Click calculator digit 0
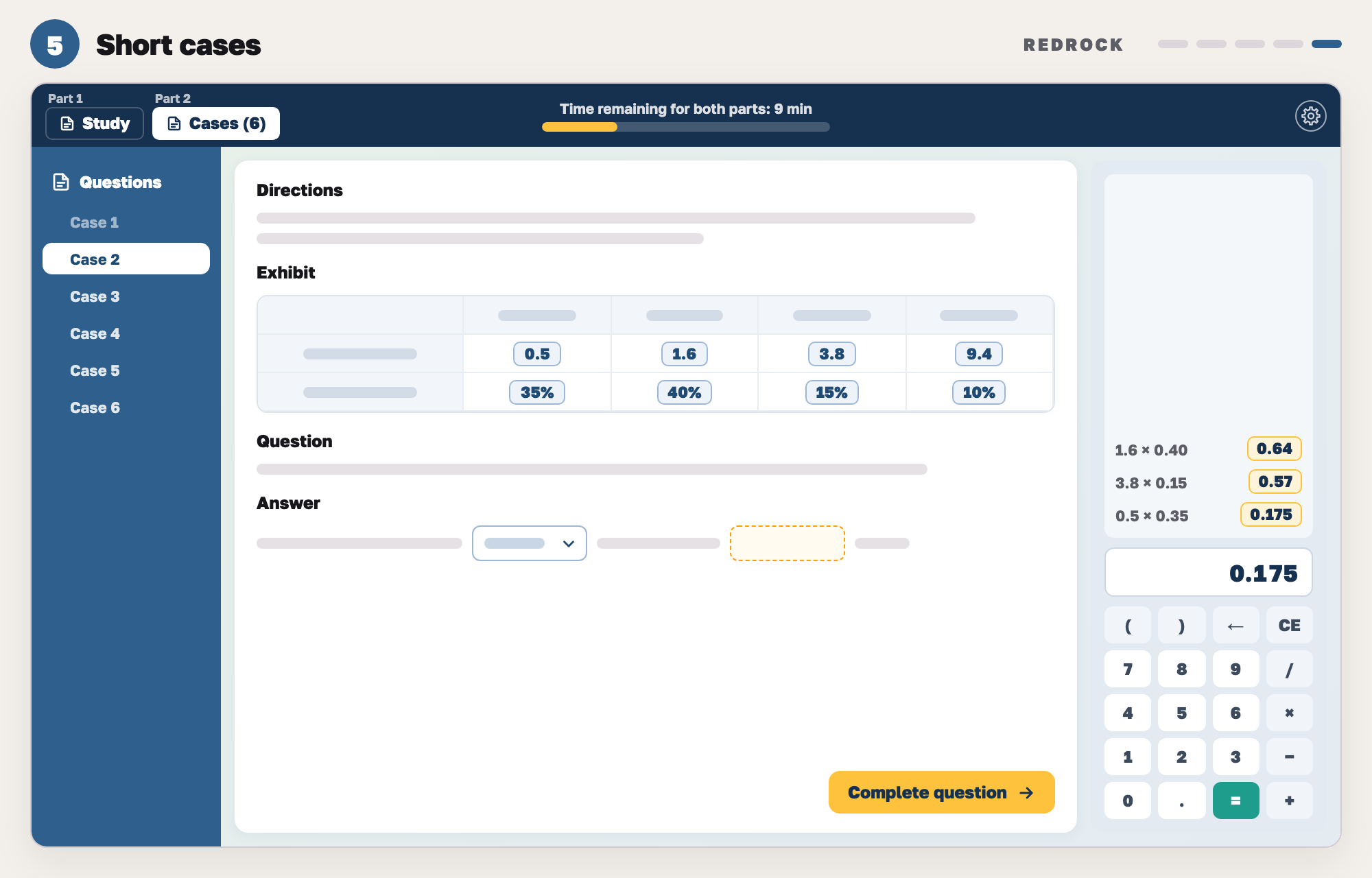Viewport: 1372px width, 878px height. click(x=1128, y=800)
